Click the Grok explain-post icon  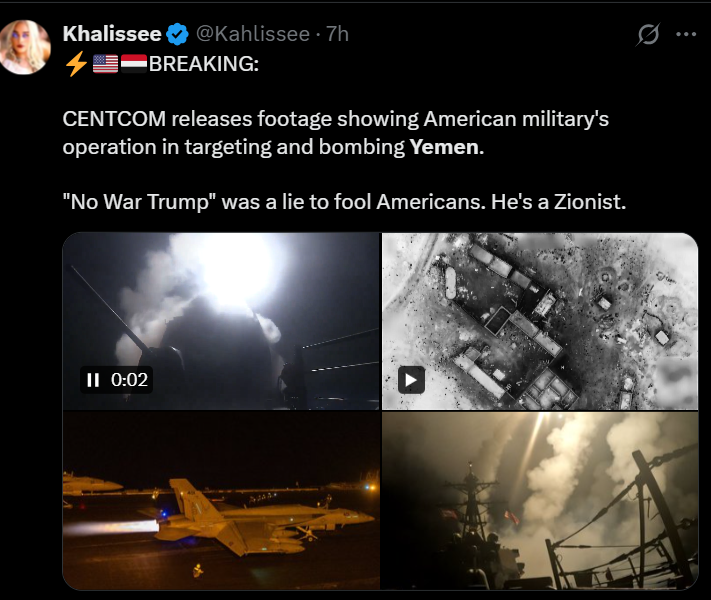(x=648, y=35)
